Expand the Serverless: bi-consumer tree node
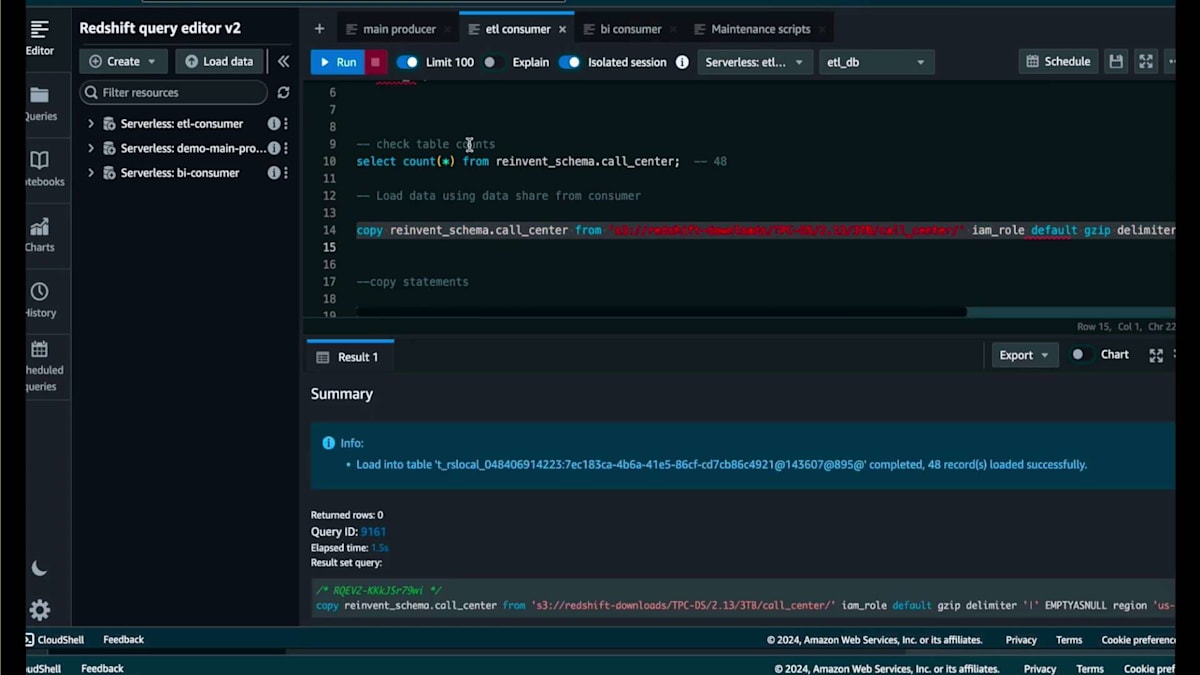Viewport: 1200px width, 675px height. (x=91, y=173)
